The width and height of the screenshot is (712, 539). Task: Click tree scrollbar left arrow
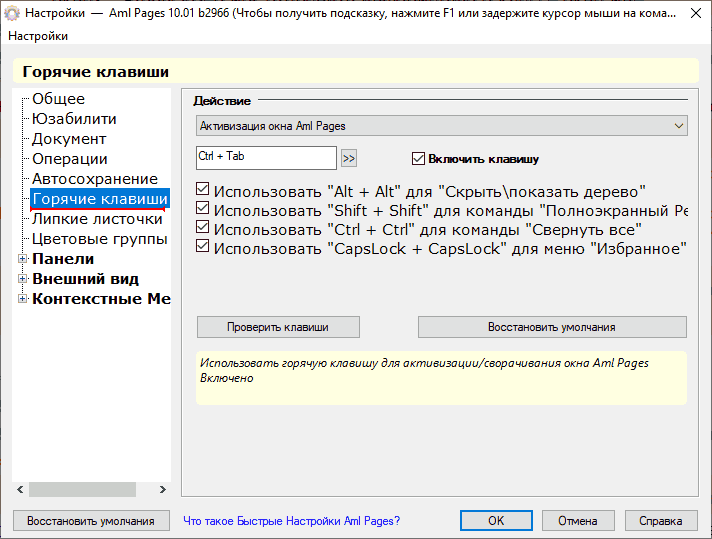tap(20, 490)
